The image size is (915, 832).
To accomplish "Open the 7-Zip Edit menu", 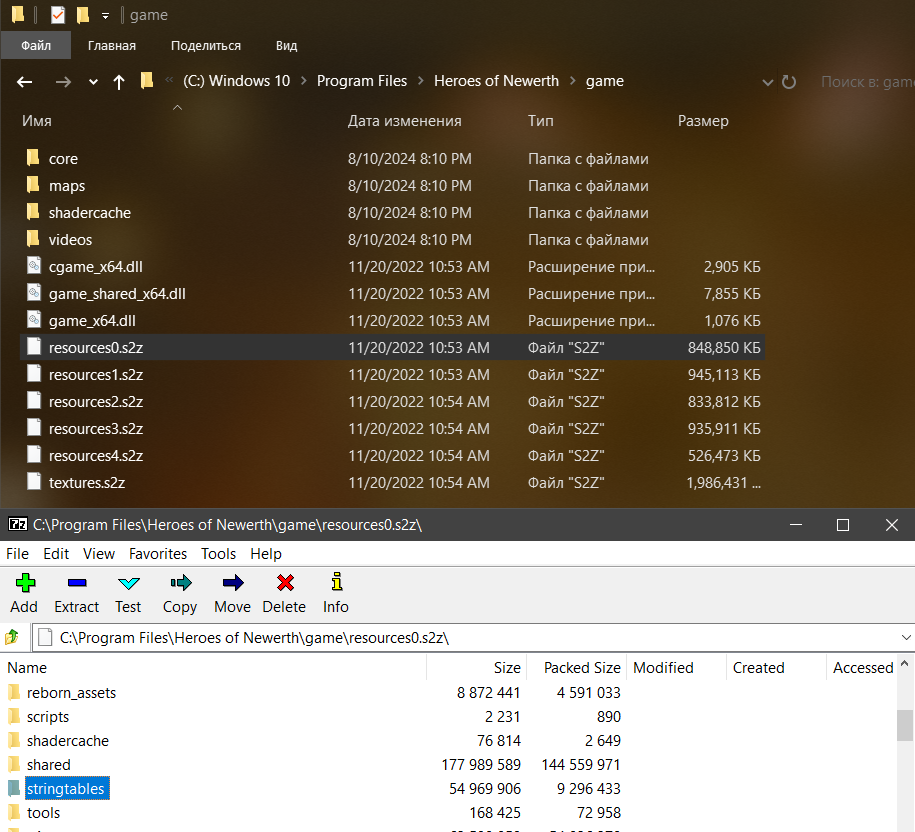I will coord(56,554).
